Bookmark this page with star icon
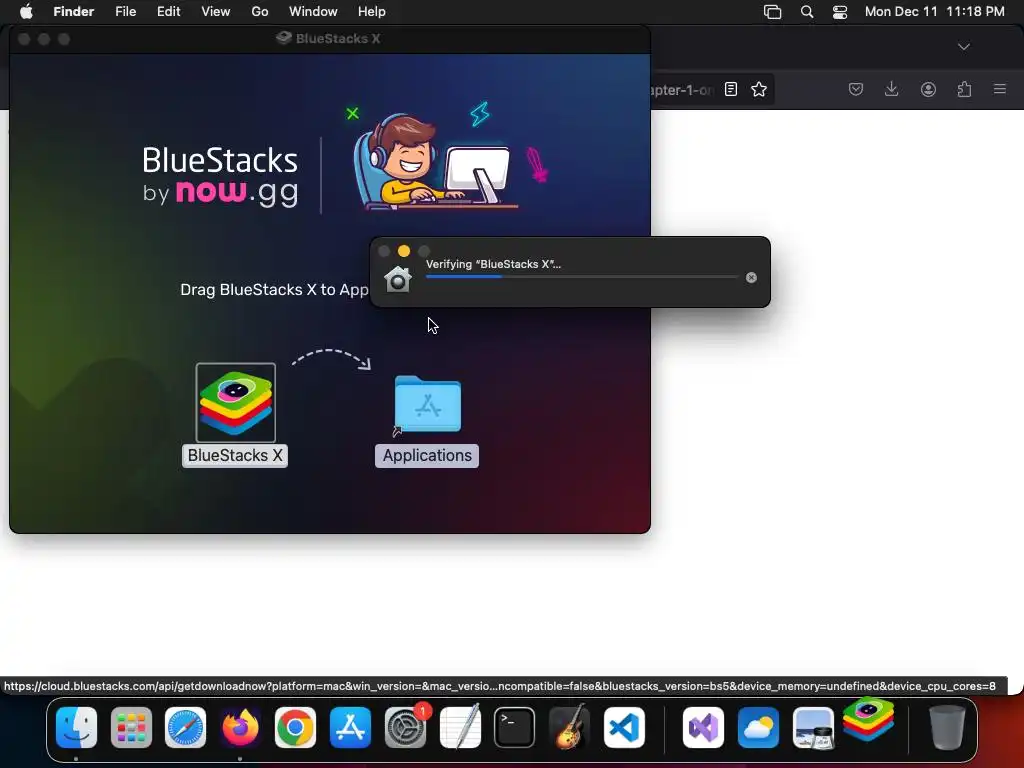This screenshot has width=1024, height=768. tap(759, 89)
